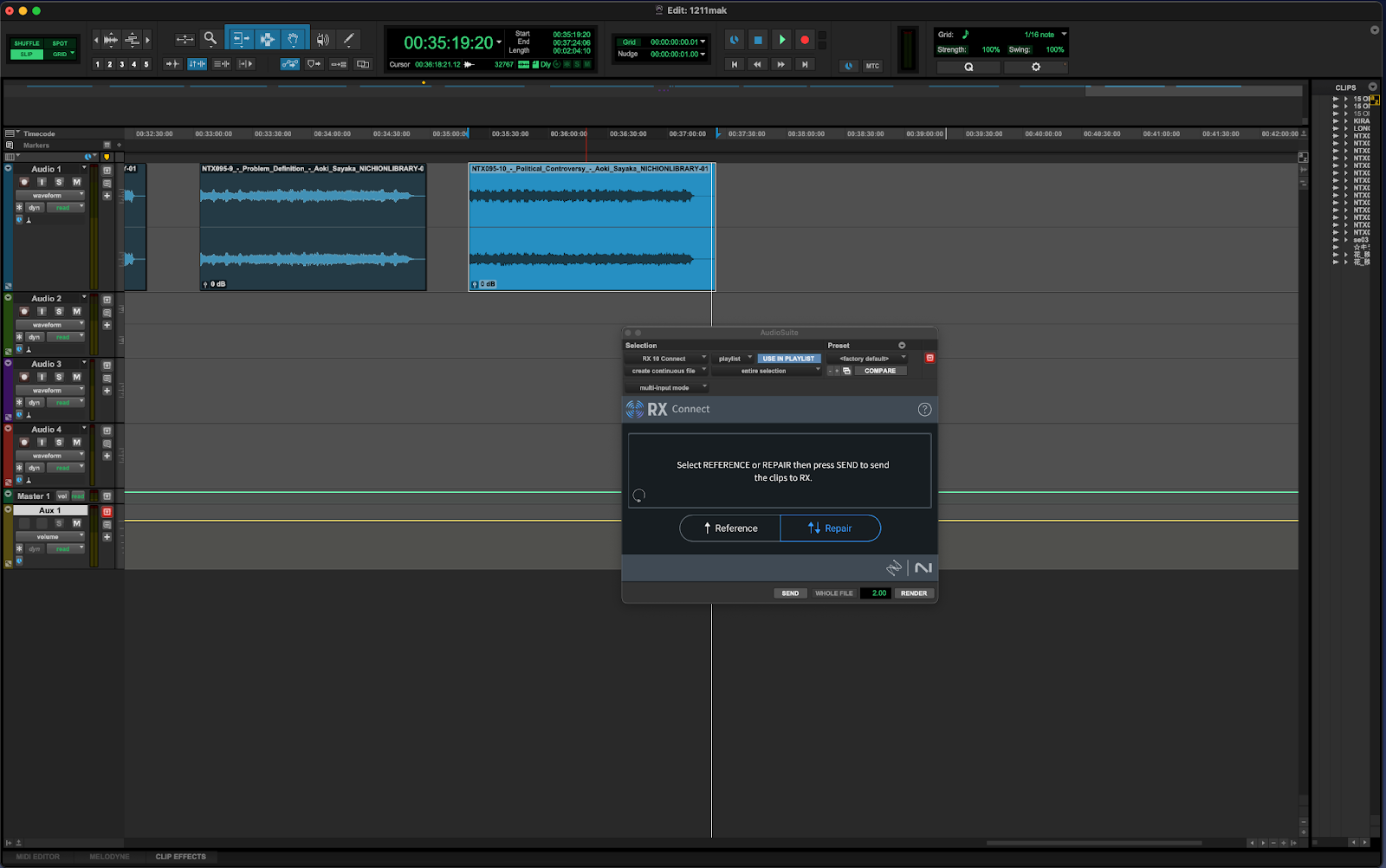This screenshot has height=868, width=1386.
Task: Enable SHUFFLE edit mode
Action: (x=27, y=43)
